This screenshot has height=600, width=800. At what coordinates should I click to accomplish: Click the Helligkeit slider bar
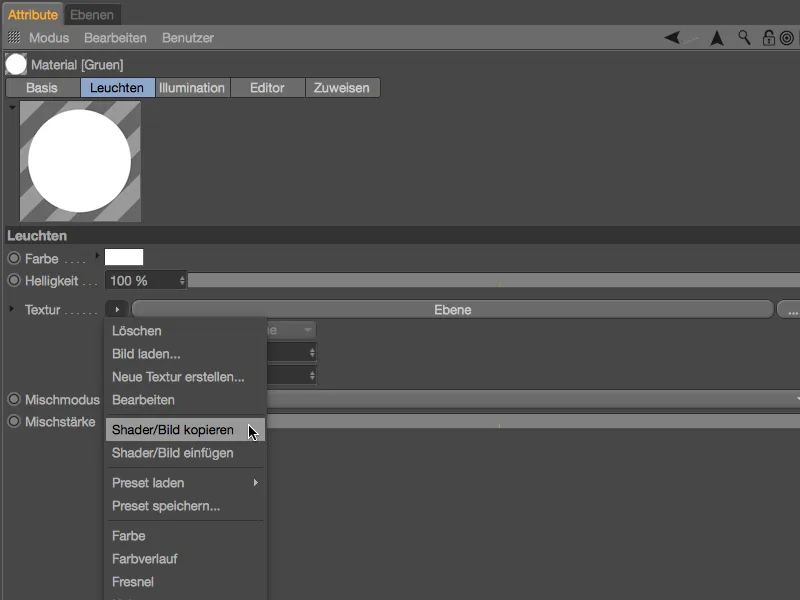pos(494,280)
